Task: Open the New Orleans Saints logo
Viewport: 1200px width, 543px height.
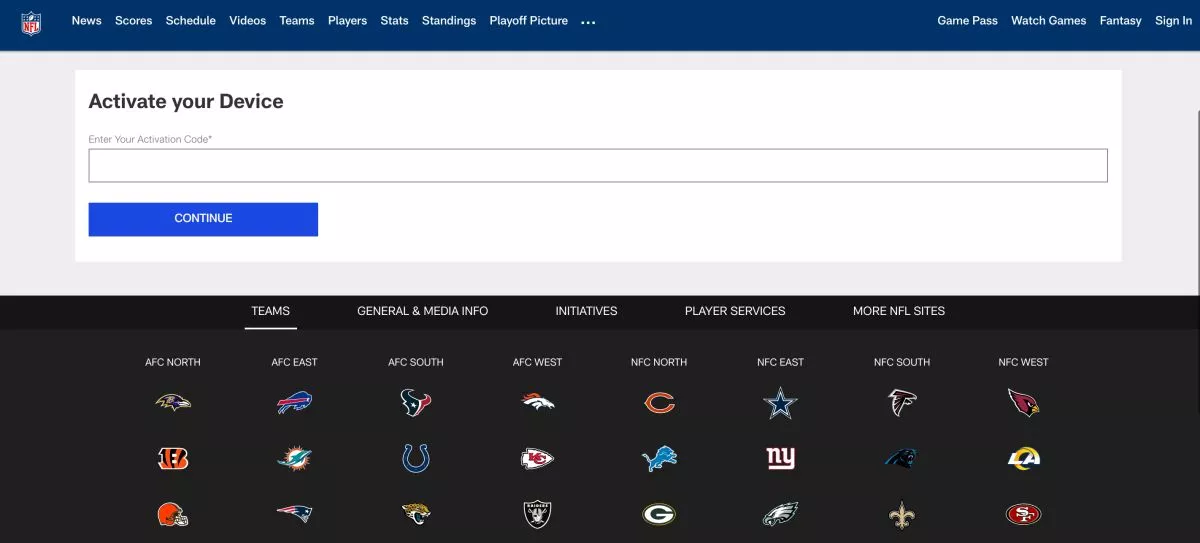Action: click(902, 515)
